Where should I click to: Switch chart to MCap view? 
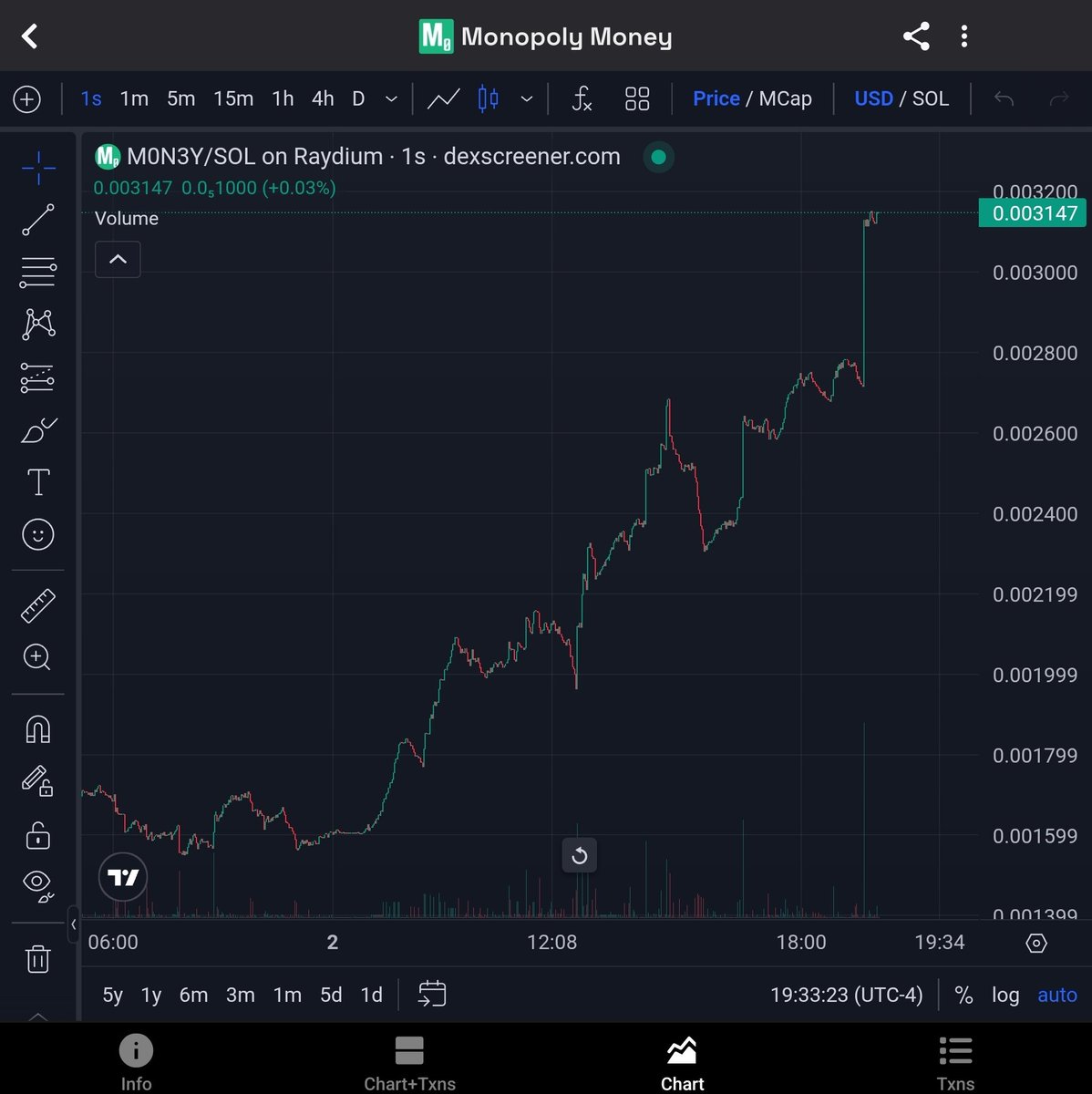click(x=785, y=98)
